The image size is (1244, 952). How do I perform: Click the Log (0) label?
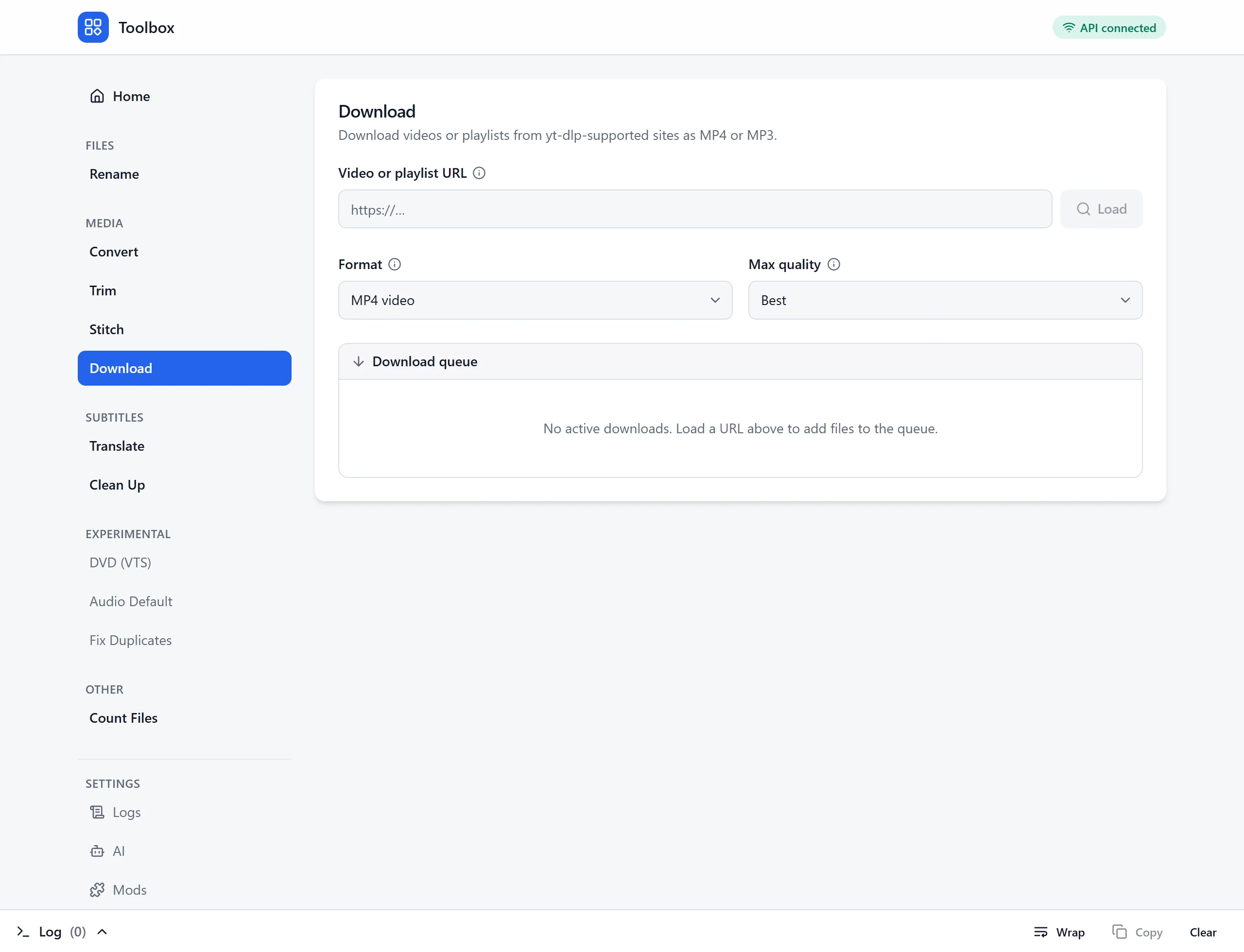point(62,932)
